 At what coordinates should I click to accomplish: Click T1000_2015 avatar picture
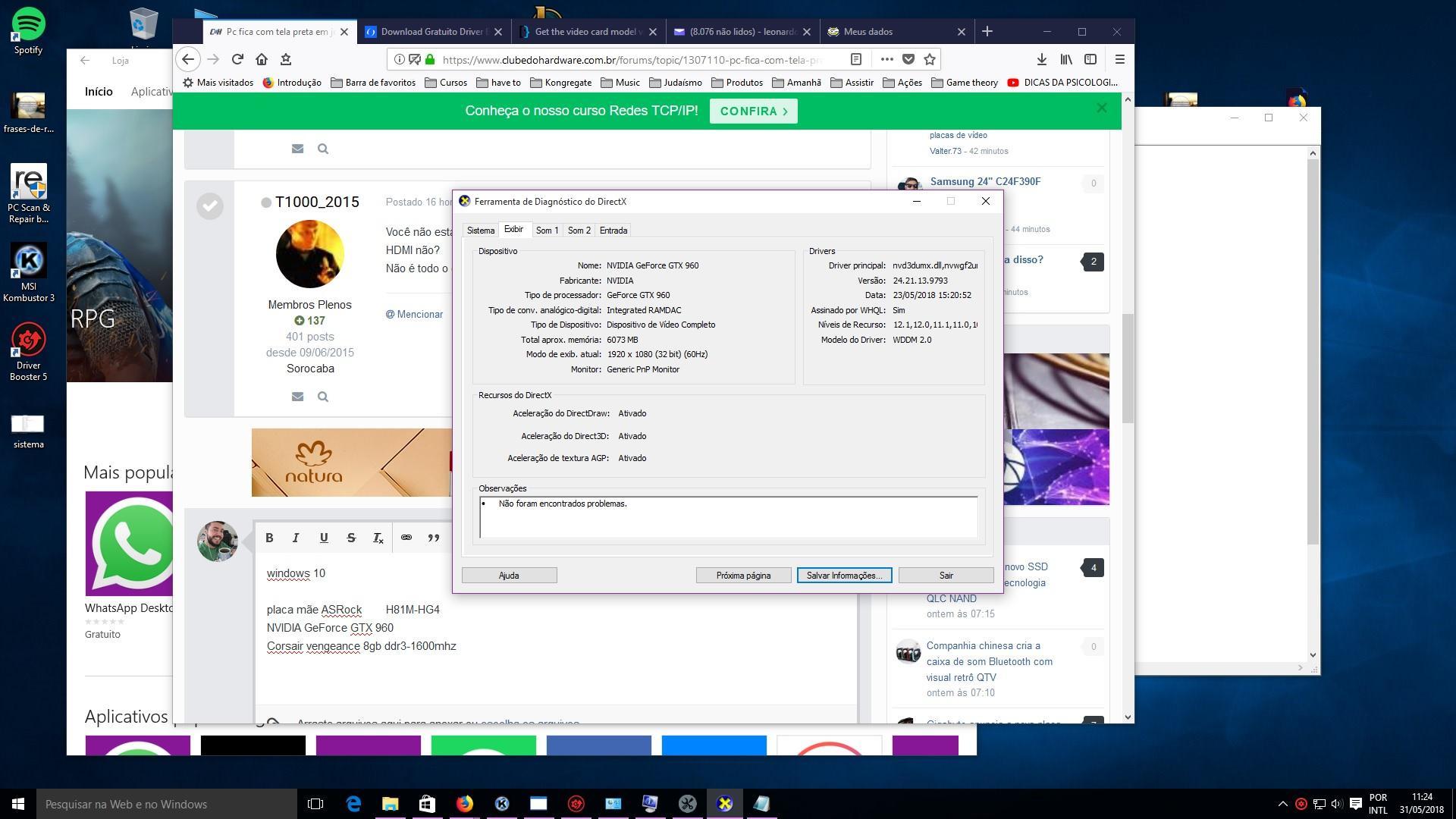309,253
